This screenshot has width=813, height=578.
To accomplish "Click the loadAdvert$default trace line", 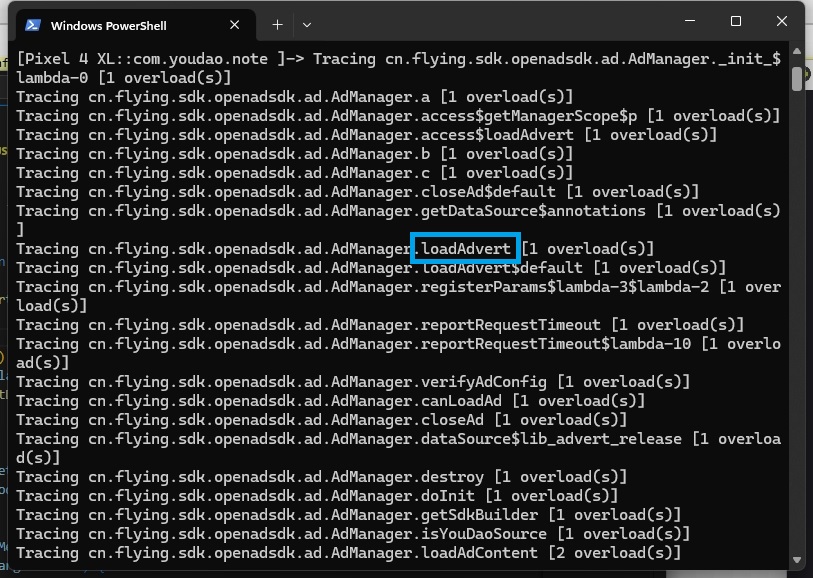I will pos(370,268).
